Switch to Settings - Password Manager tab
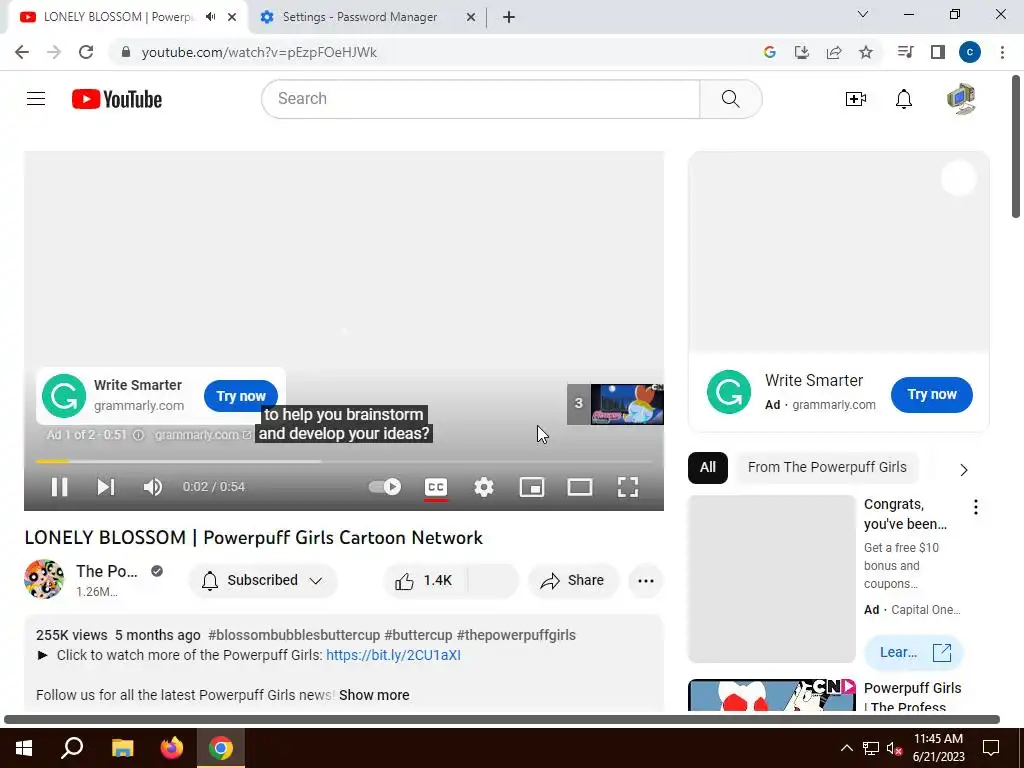Screen dimensions: 1024x768 click(359, 17)
